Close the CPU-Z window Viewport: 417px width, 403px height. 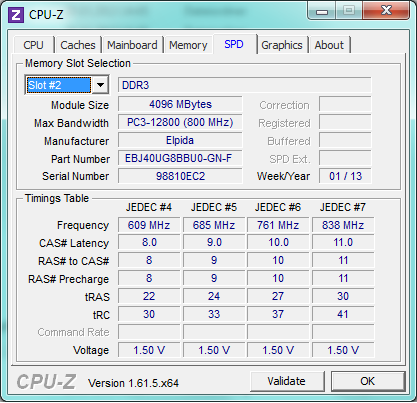(386, 10)
